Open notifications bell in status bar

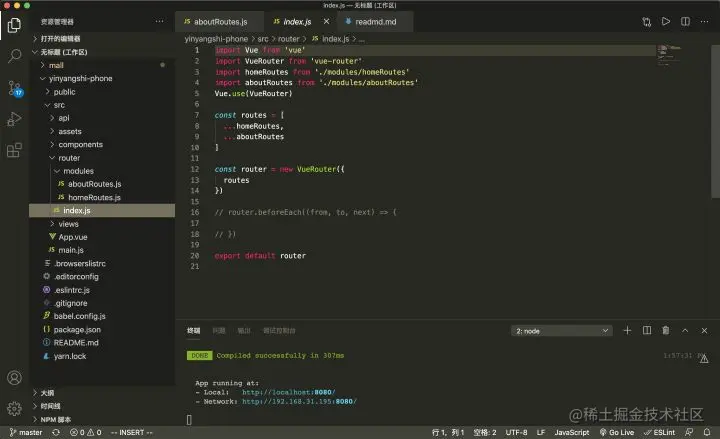tap(707, 433)
